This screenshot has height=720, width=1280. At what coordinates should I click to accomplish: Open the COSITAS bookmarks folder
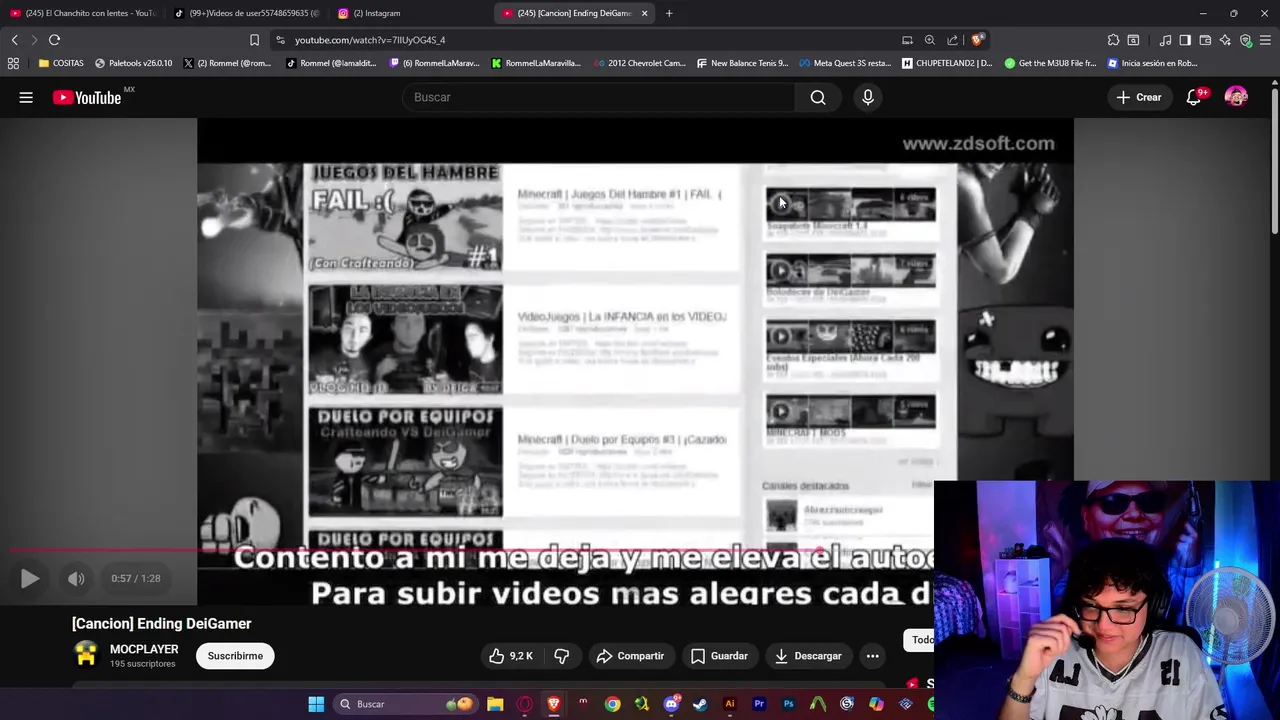point(61,63)
